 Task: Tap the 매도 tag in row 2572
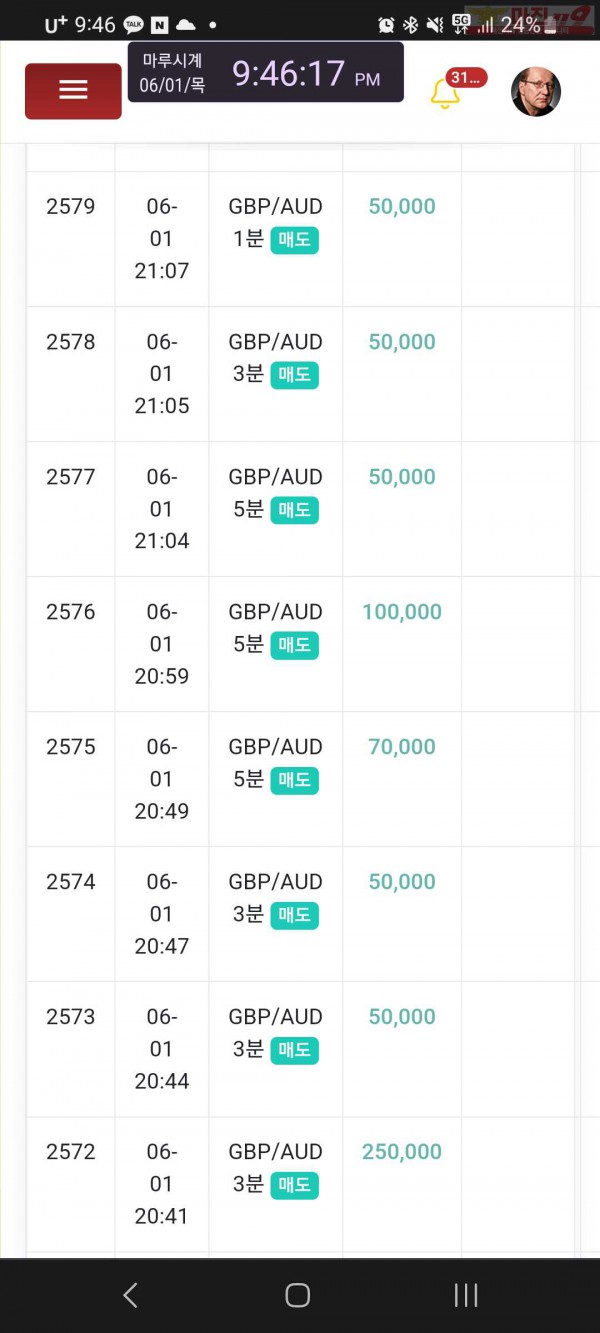[294, 1185]
